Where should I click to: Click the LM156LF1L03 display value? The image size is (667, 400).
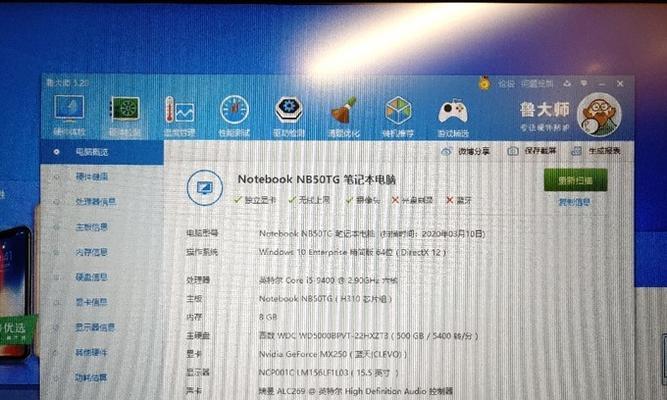coord(328,373)
